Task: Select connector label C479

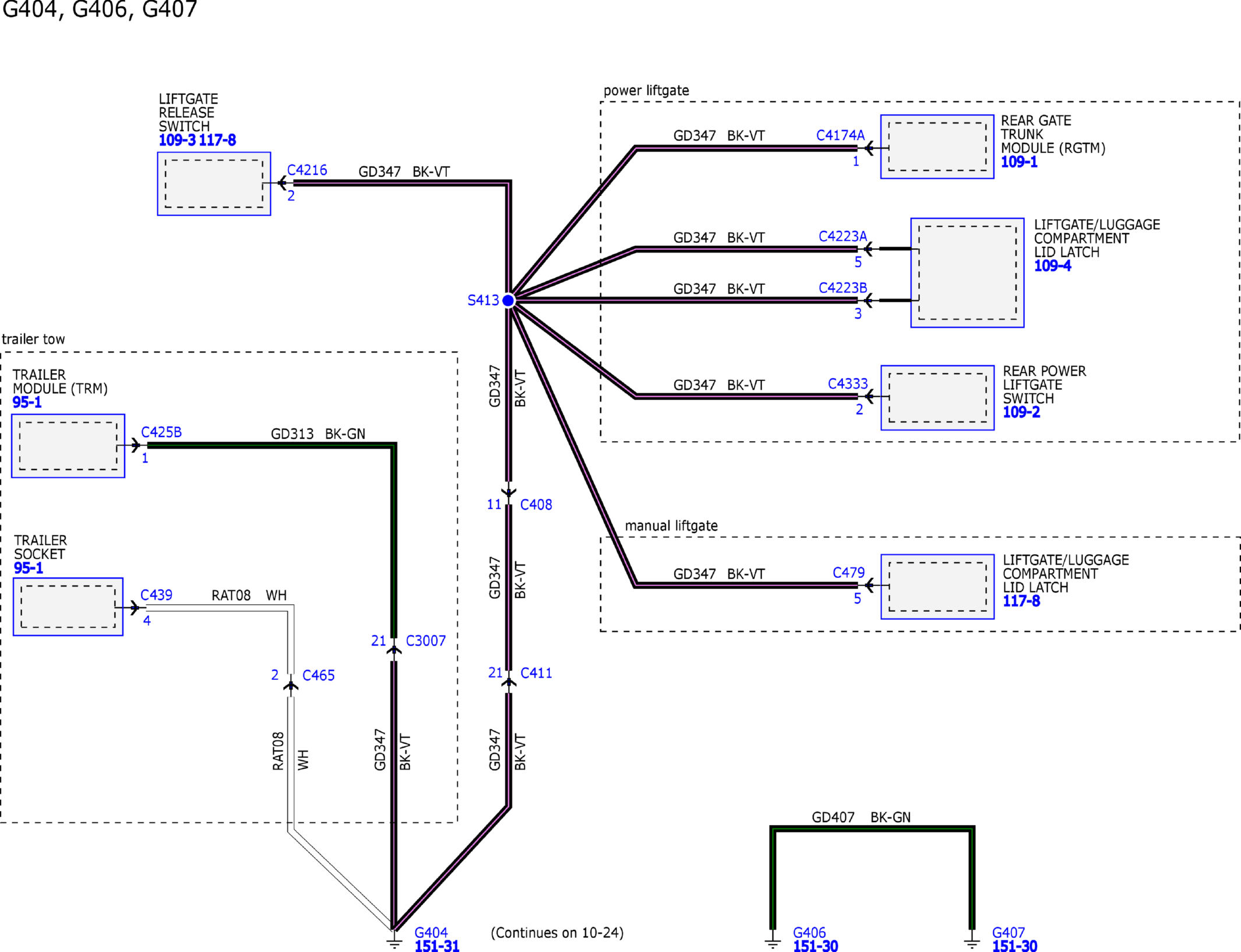Action: point(848,572)
